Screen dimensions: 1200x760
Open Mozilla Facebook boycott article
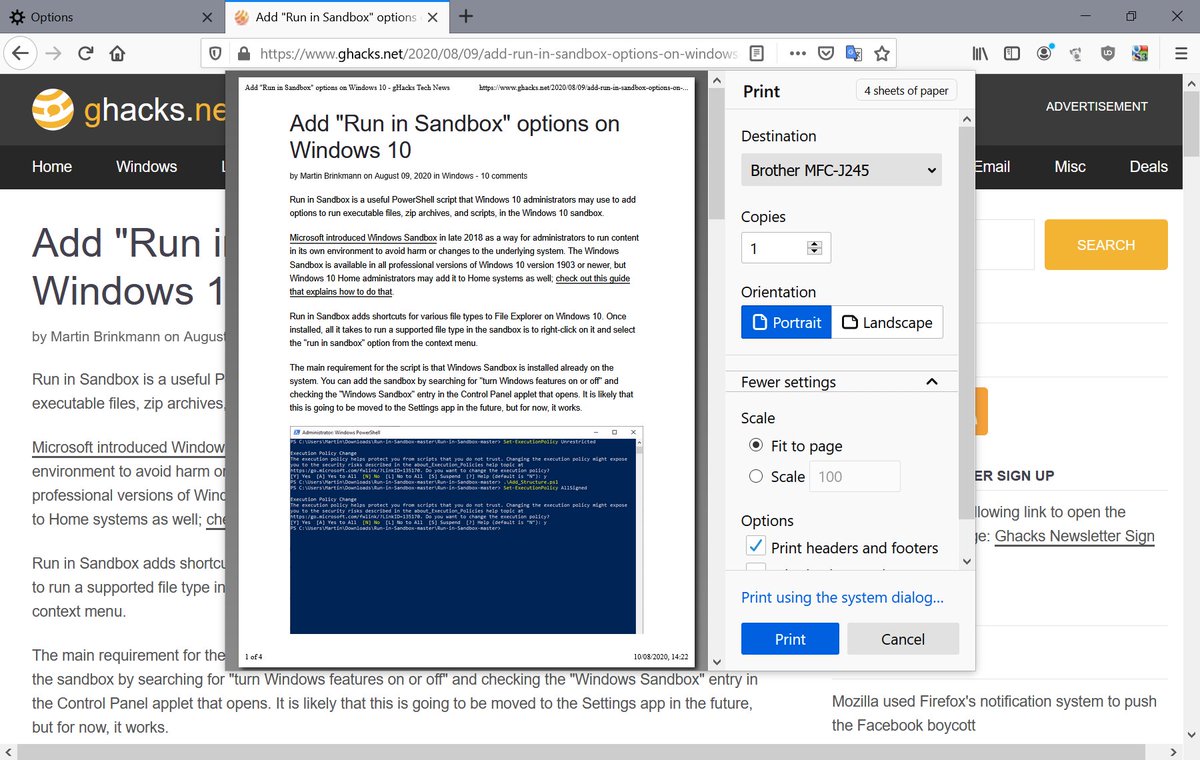click(994, 713)
